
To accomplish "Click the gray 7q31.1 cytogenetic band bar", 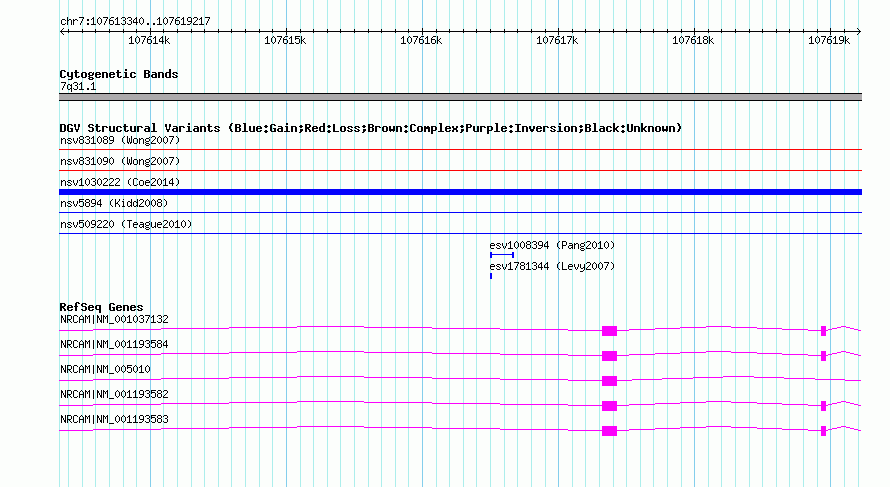I will [x=460, y=97].
